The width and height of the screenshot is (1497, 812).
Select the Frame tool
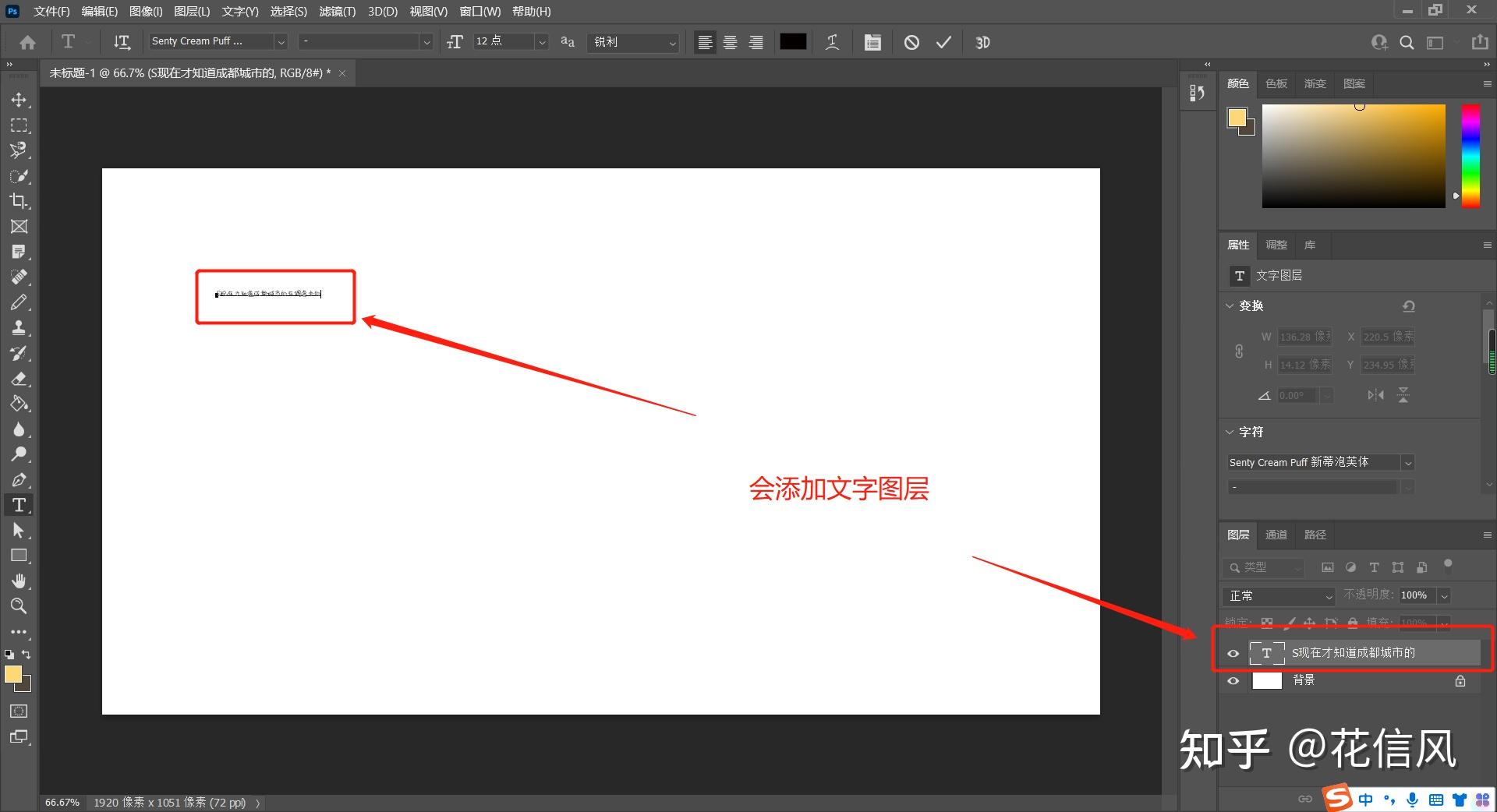(19, 227)
